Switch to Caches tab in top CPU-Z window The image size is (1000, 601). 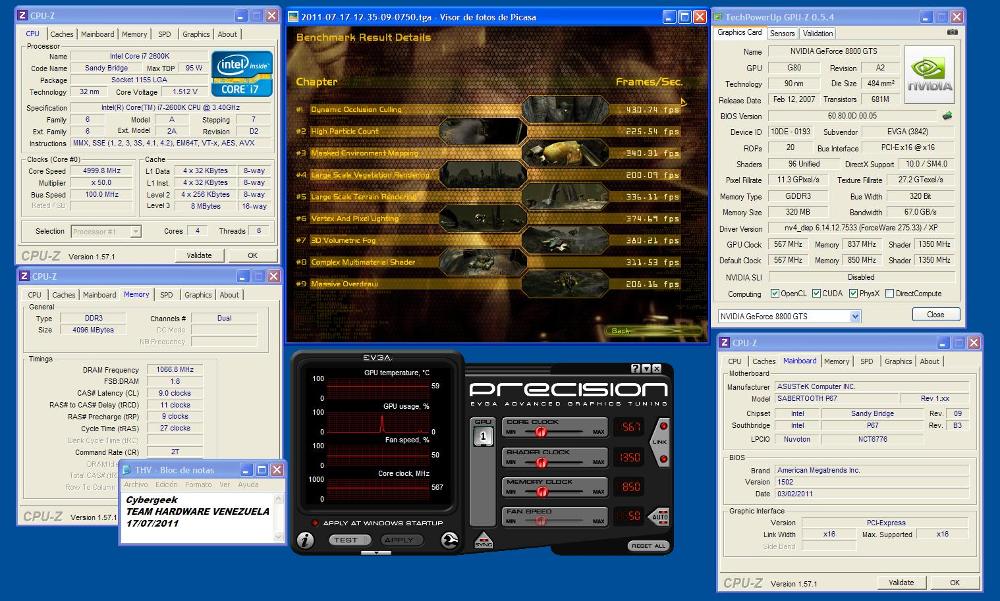click(x=62, y=34)
